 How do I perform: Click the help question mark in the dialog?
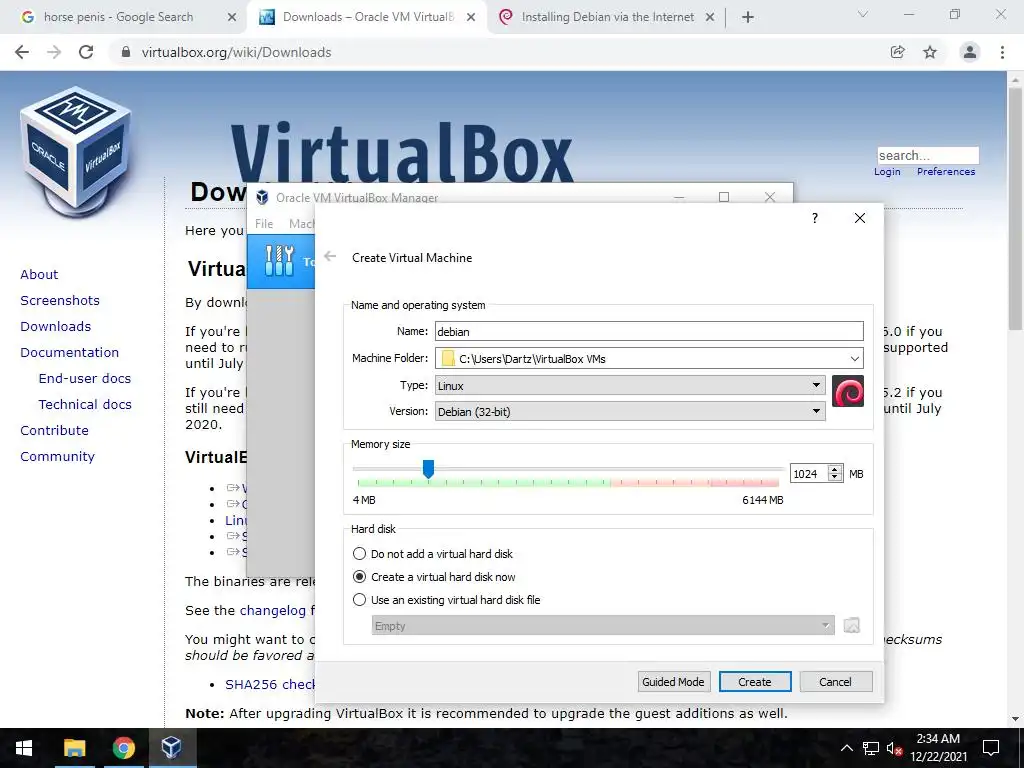814,218
